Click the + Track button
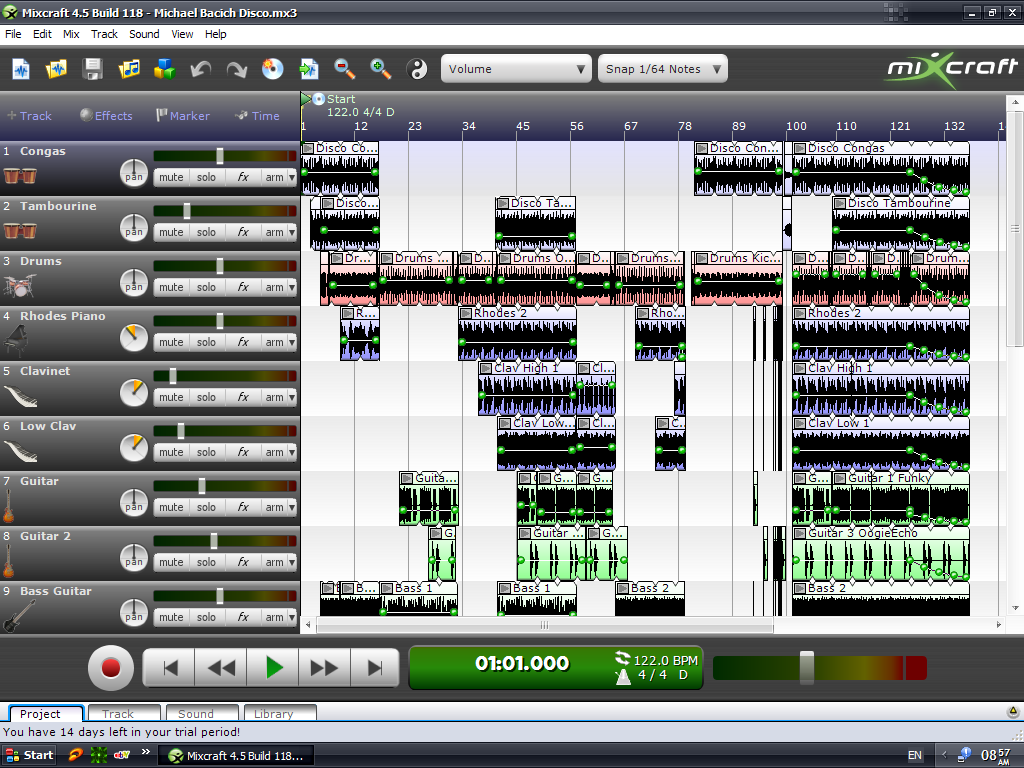 tap(29, 116)
